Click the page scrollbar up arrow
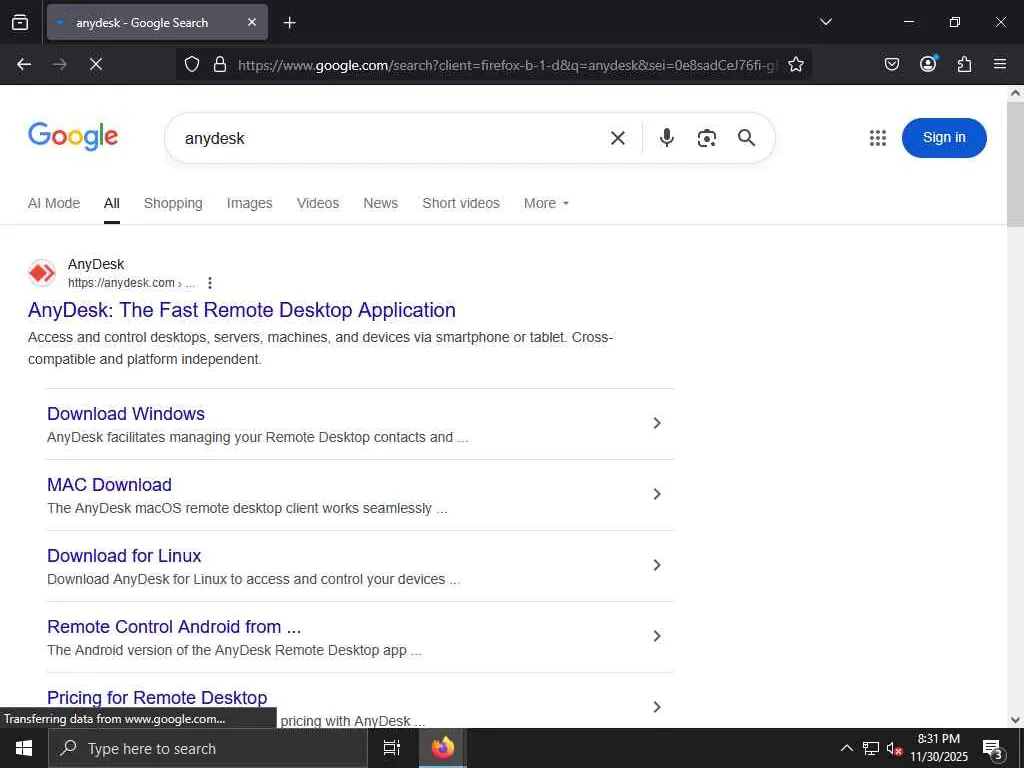This screenshot has width=1024, height=768. click(x=1015, y=93)
